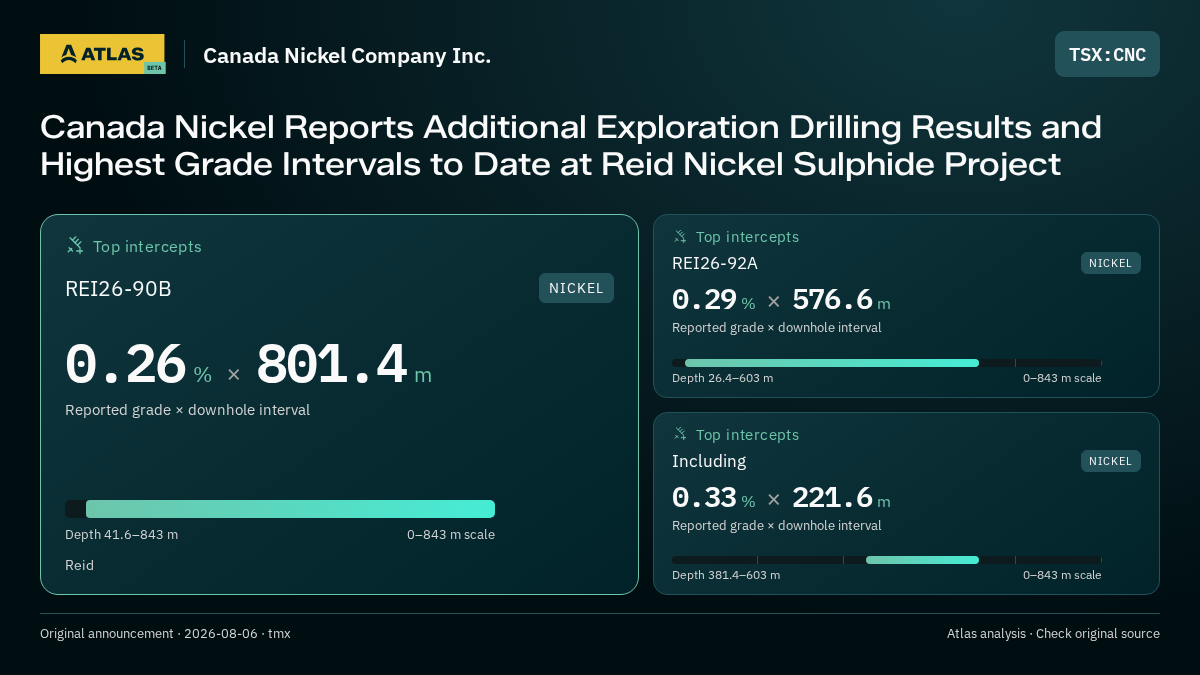Click the drilling results headline text
The width and height of the screenshot is (1200, 675).
[571, 146]
